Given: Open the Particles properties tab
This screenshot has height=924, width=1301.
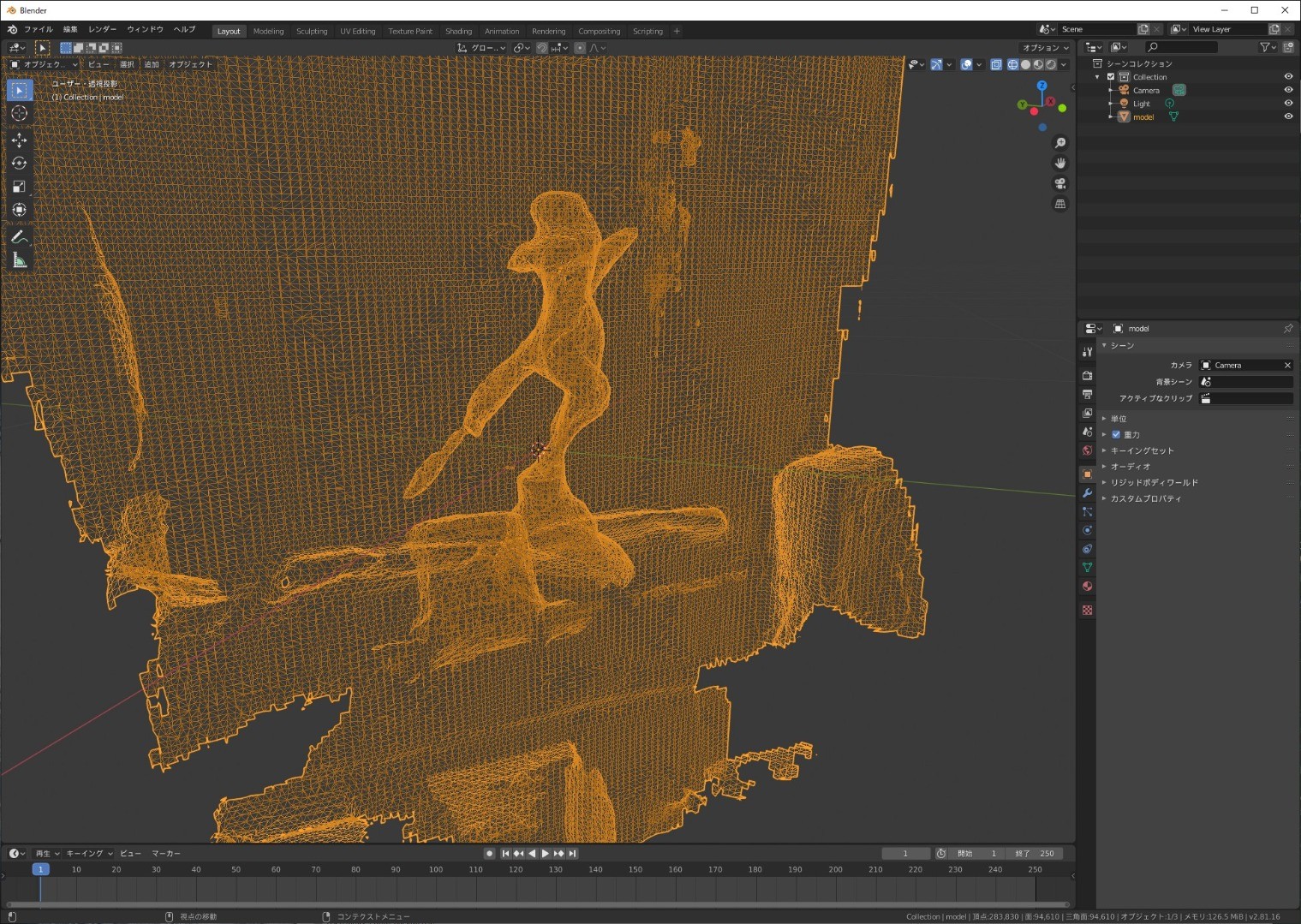Looking at the screenshot, I should pyautogui.click(x=1087, y=511).
